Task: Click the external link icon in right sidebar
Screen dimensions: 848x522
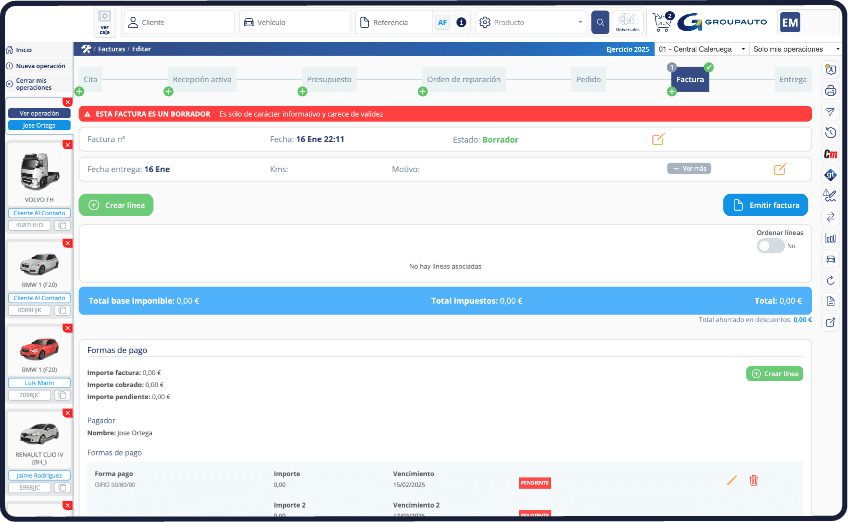Action: (x=831, y=322)
